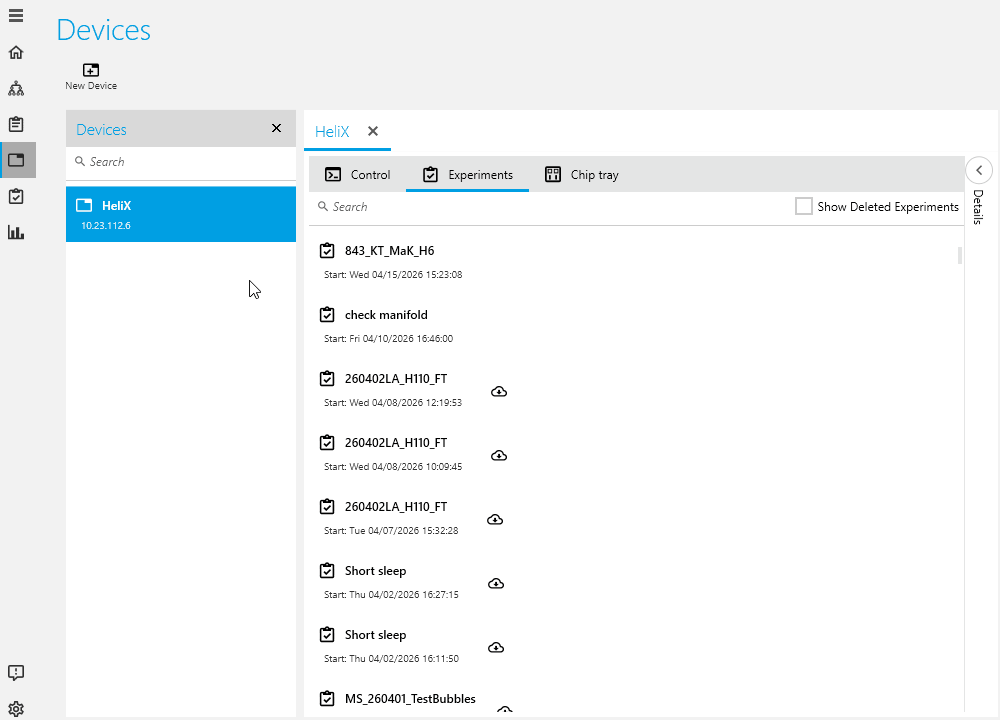Image resolution: width=1000 pixels, height=720 pixels.
Task: Open the hierarchy tree sidebar icon
Action: tap(16, 88)
